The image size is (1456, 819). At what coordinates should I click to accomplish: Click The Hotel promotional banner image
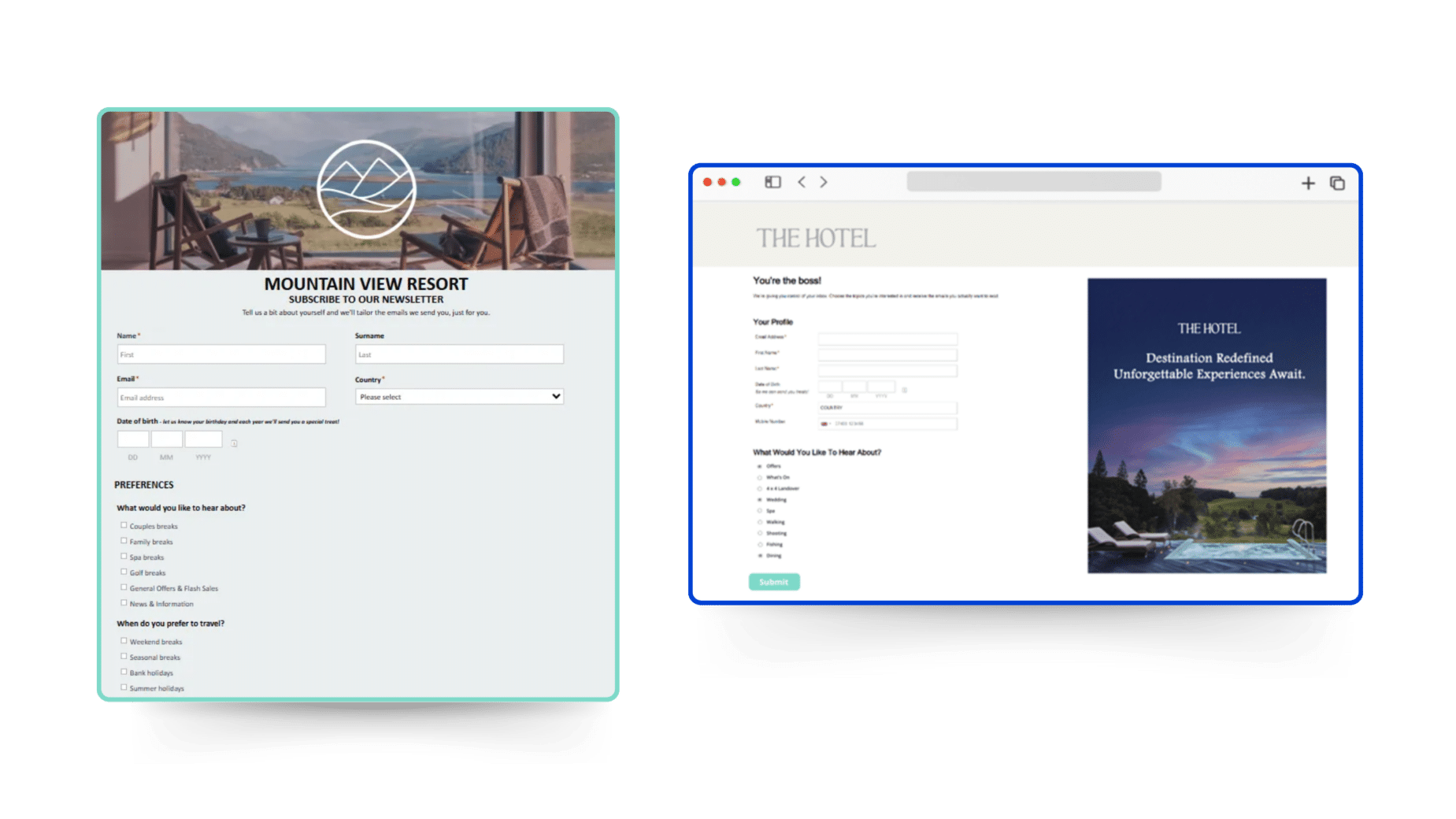click(1207, 425)
